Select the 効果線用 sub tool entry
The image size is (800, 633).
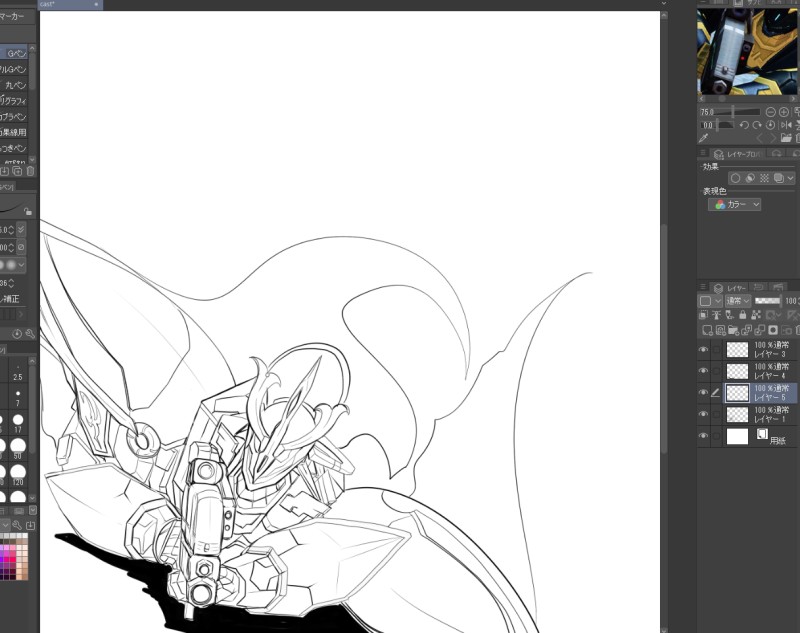point(14,132)
